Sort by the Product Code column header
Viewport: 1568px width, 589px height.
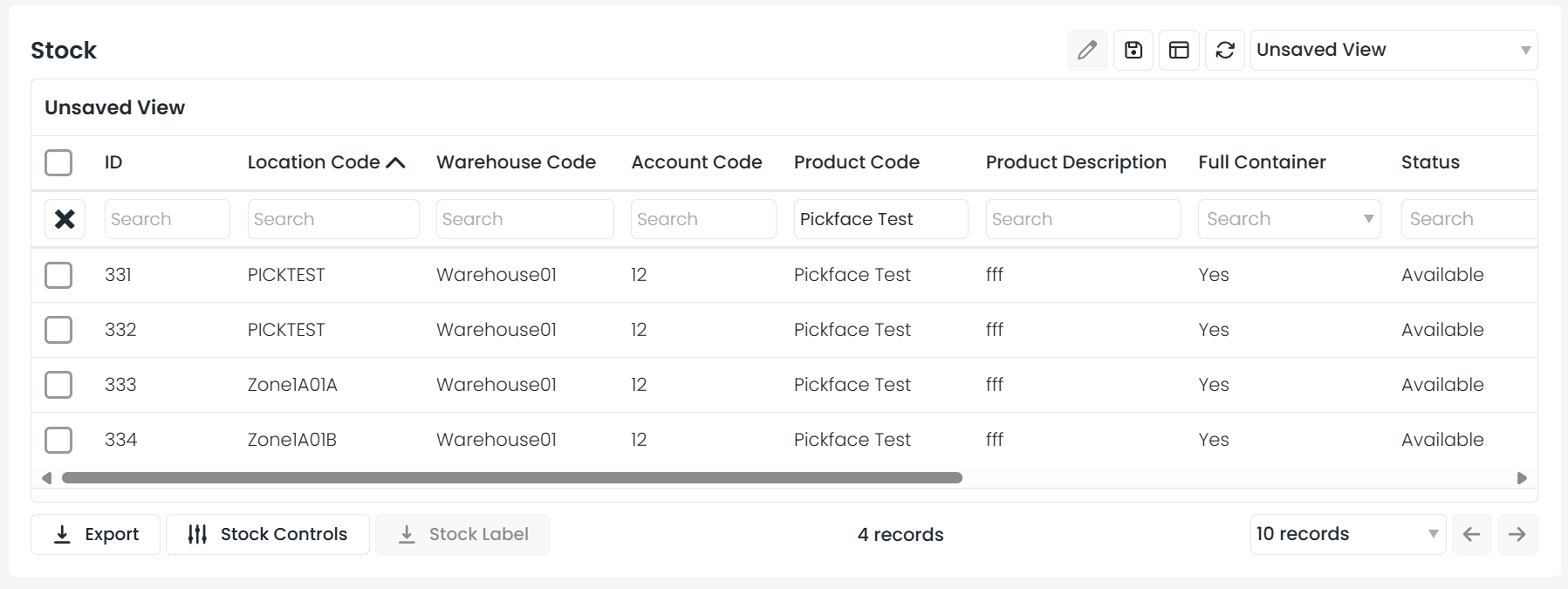pos(856,162)
